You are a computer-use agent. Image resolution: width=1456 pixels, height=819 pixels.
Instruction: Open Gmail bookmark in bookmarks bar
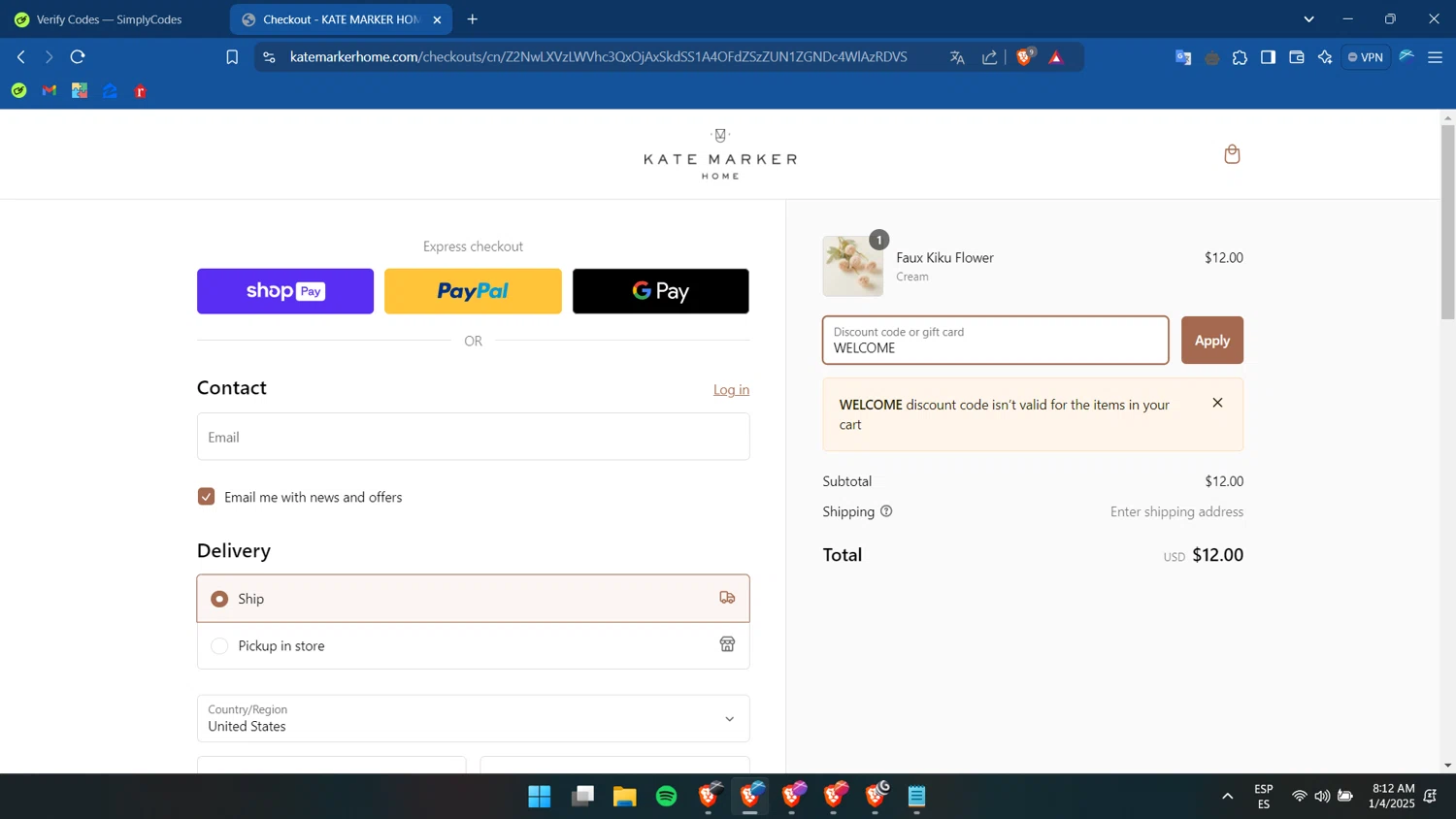(50, 91)
